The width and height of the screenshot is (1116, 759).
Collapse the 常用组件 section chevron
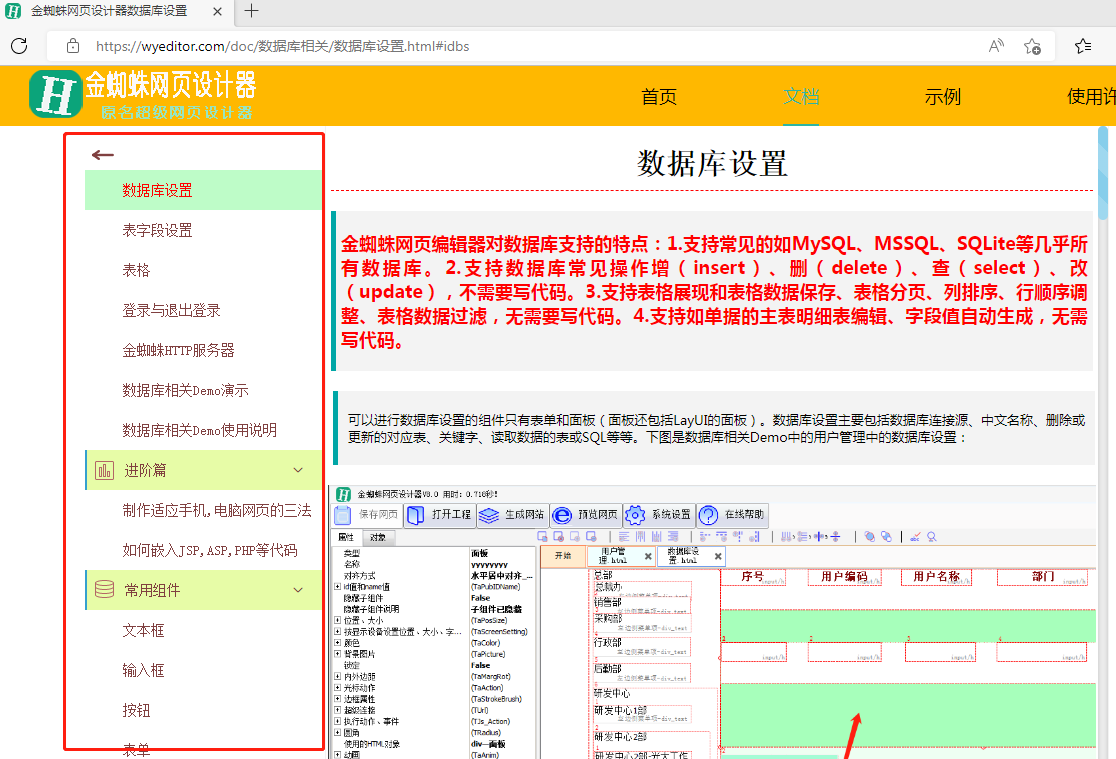(x=298, y=590)
